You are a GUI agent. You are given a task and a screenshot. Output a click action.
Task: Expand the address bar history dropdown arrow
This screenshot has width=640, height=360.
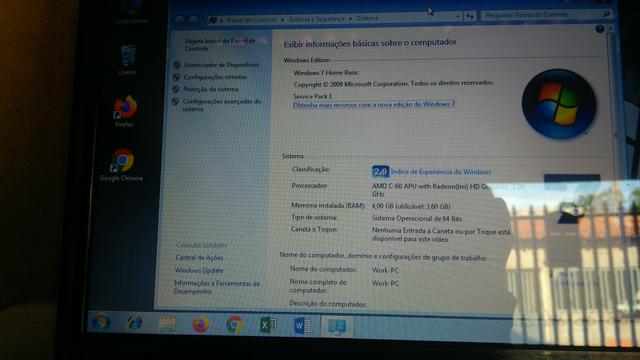[x=458, y=17]
